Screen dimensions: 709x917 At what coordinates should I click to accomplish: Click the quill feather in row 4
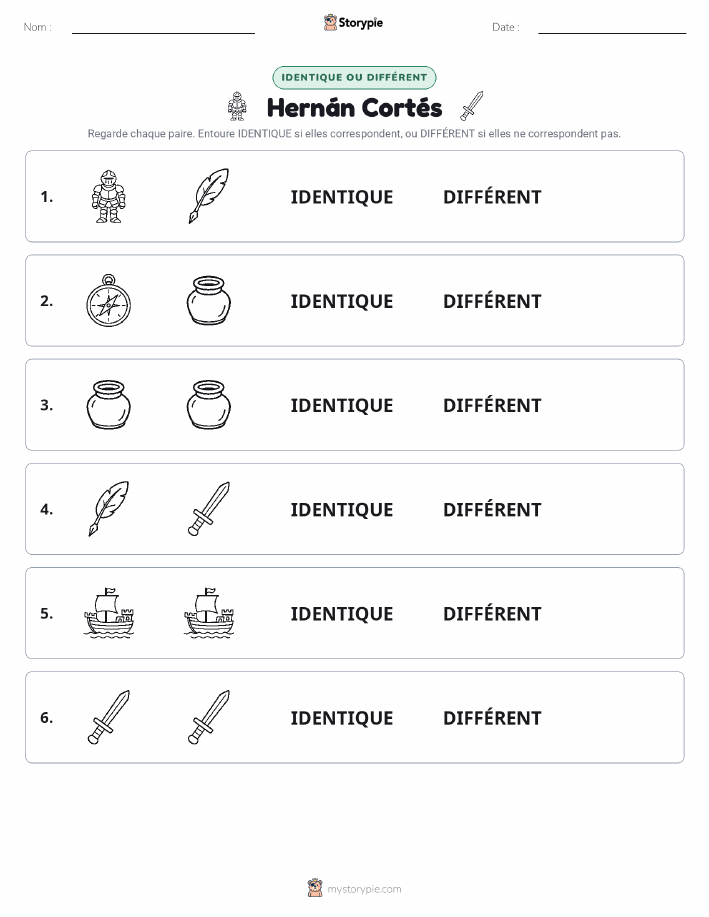pos(109,509)
